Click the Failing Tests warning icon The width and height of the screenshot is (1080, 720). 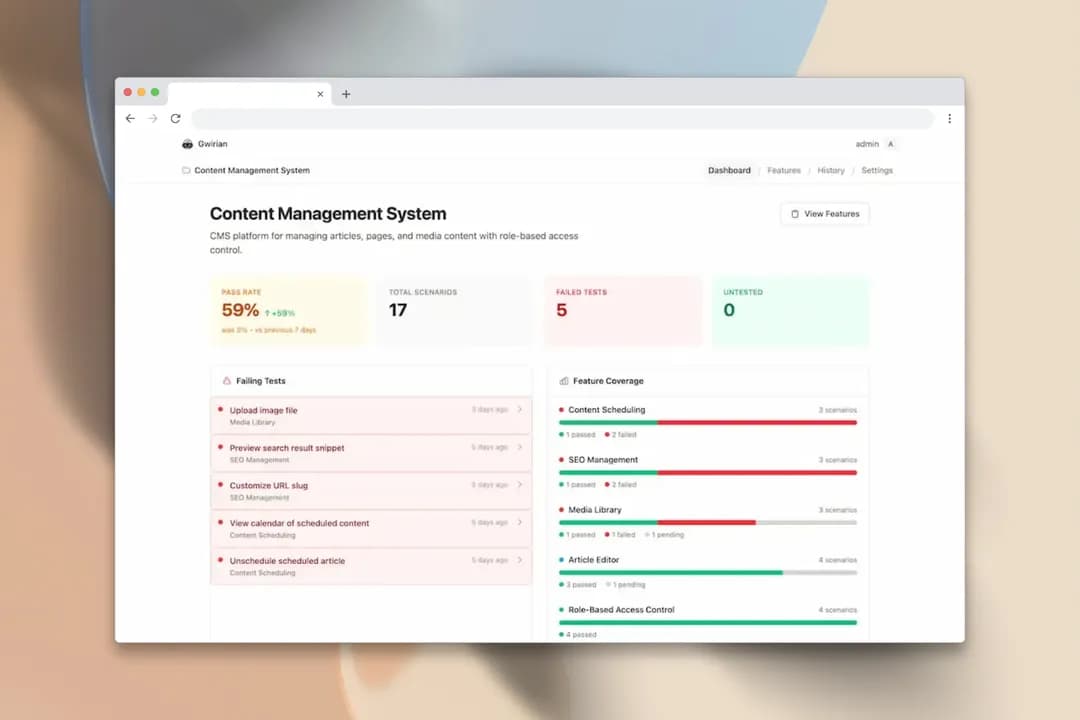[x=227, y=380]
